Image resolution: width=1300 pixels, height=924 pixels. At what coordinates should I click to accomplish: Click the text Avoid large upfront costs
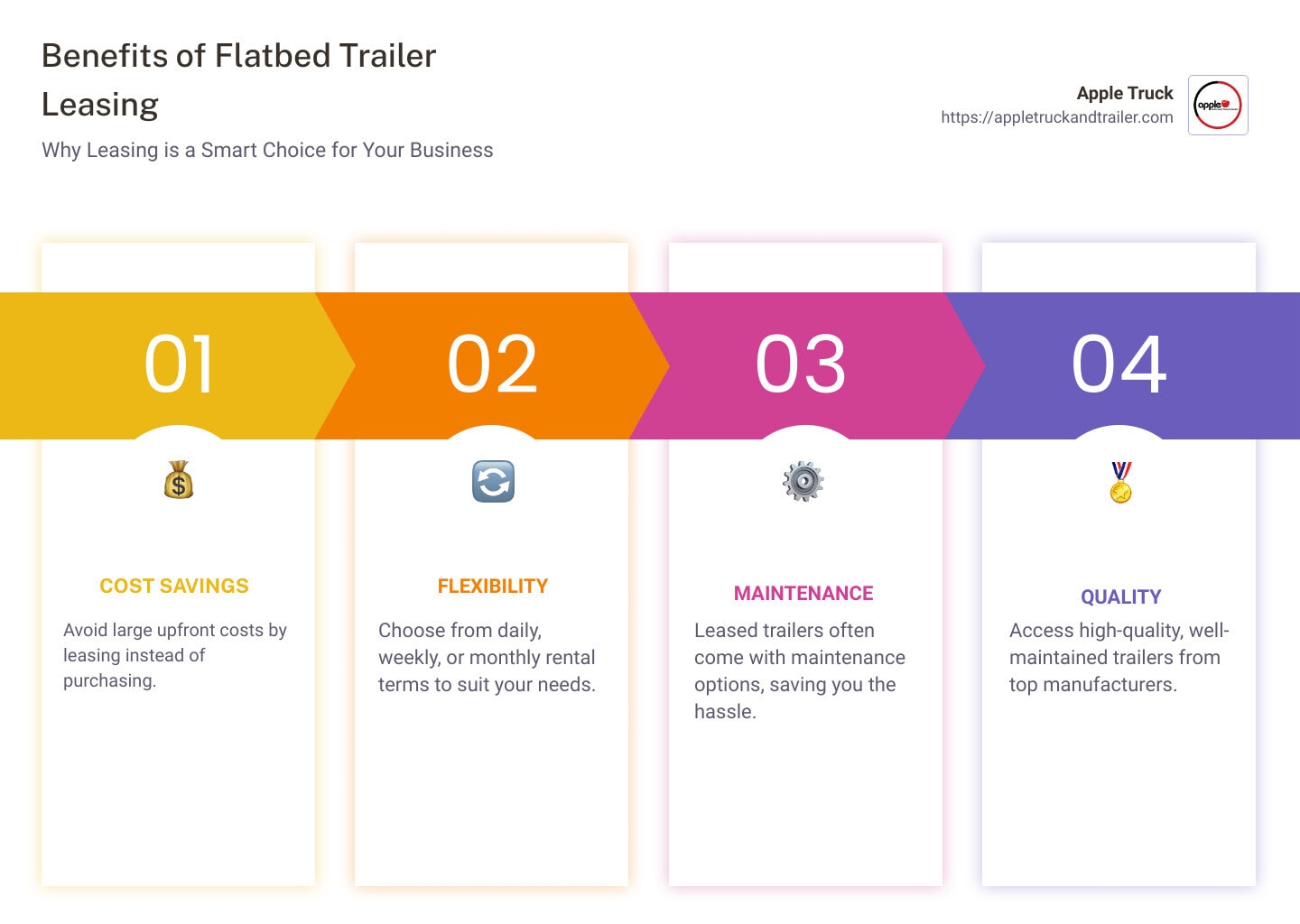(x=175, y=655)
